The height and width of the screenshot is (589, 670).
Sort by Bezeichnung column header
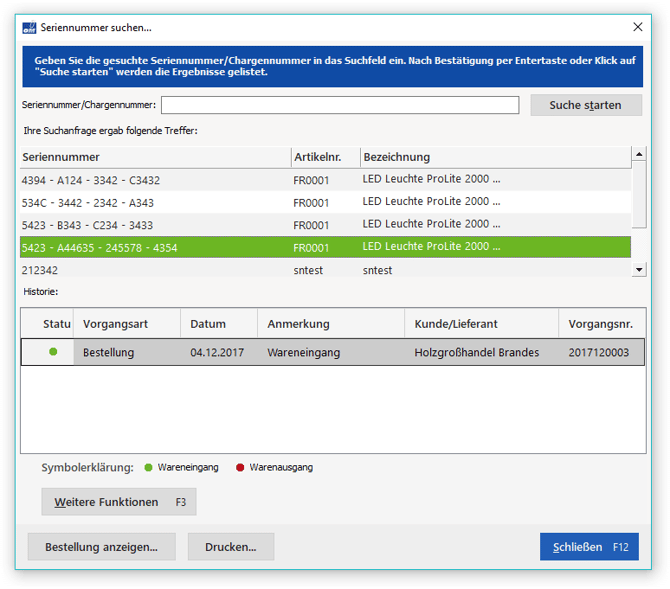point(496,157)
